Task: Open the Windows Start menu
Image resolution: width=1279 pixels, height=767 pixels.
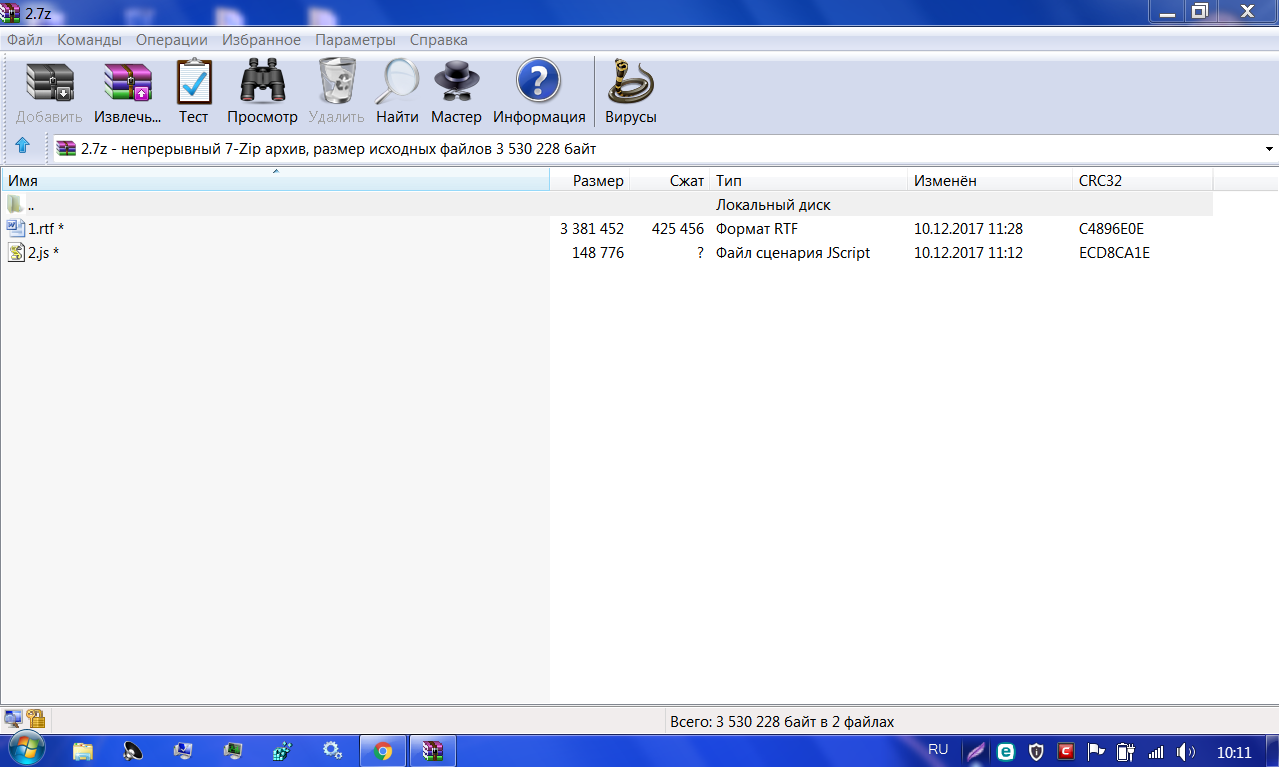Action: click(25, 750)
